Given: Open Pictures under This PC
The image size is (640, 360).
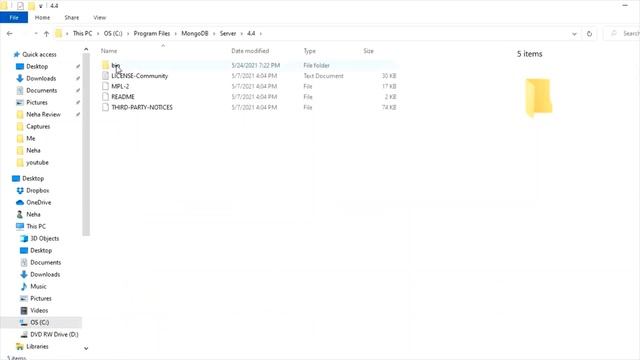Looking at the screenshot, I should [41, 299].
